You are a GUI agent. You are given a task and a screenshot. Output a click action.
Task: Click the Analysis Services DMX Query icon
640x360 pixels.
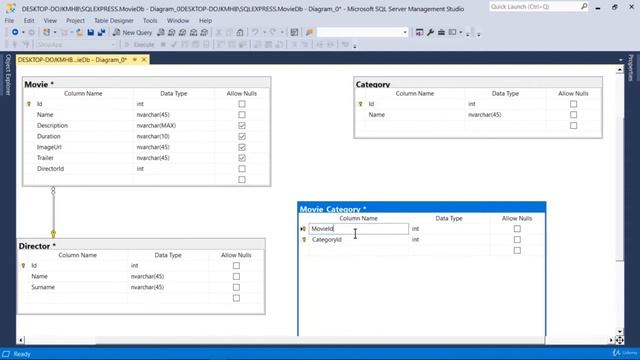pyautogui.click(x=182, y=32)
